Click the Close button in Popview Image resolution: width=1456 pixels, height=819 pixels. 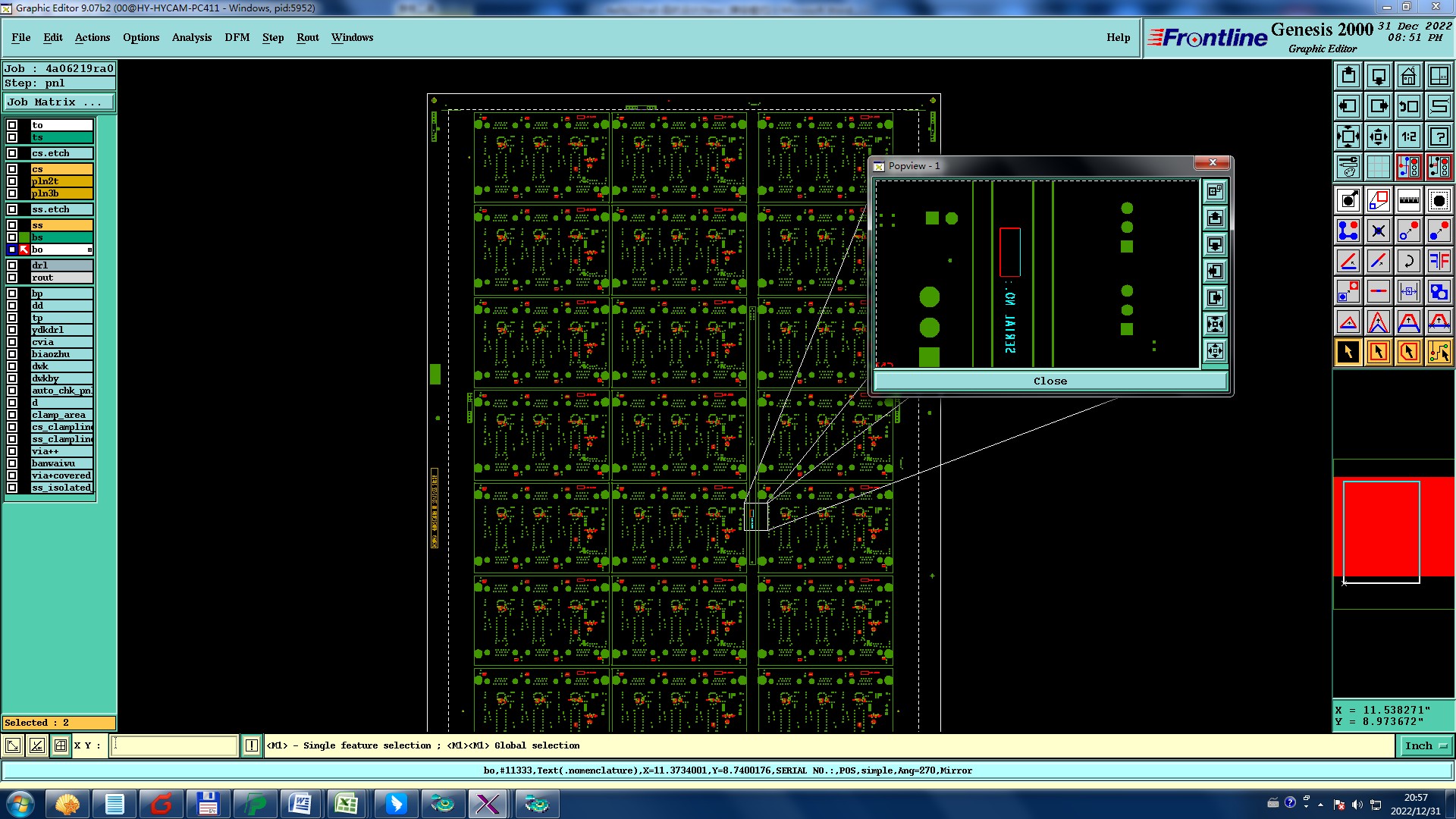(x=1050, y=381)
